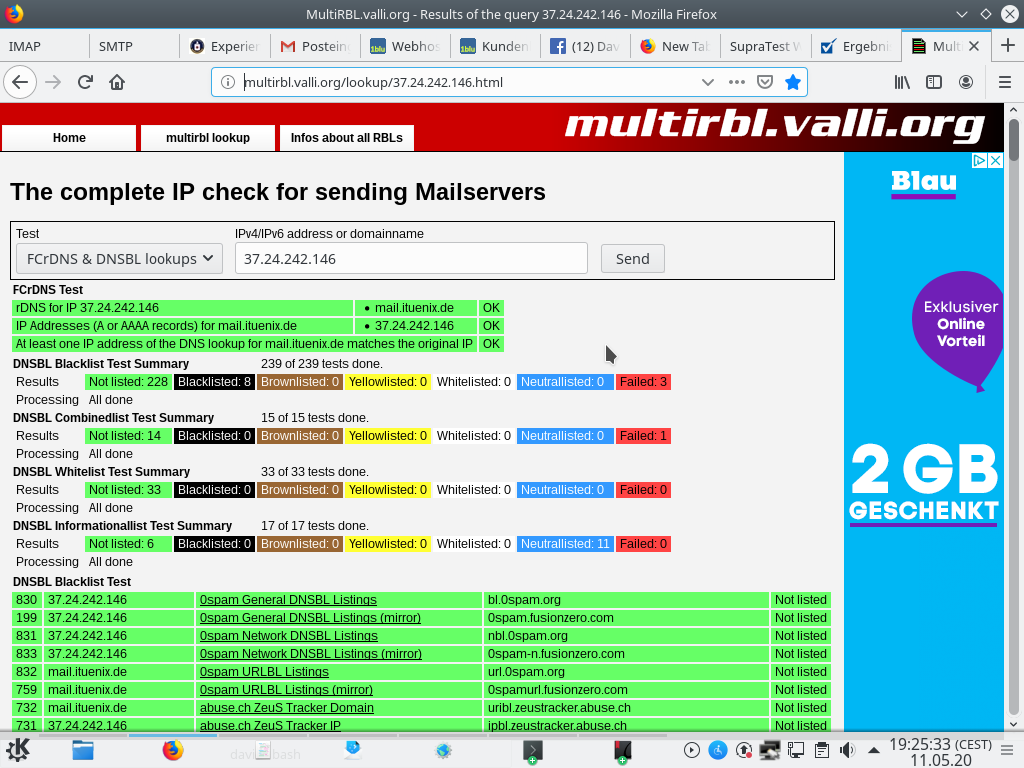Open the KDE application launcher
The height and width of the screenshot is (768, 1024).
tap(17, 750)
